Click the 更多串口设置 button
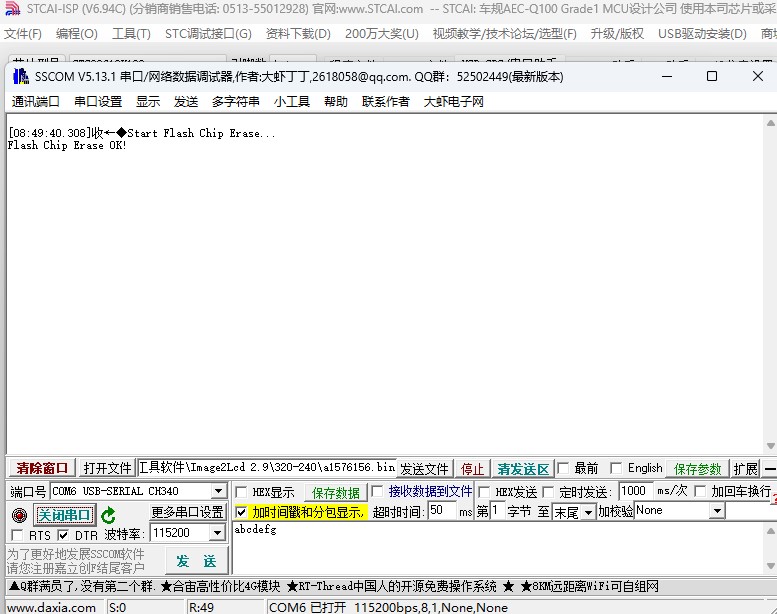777x614 pixels. [187, 512]
